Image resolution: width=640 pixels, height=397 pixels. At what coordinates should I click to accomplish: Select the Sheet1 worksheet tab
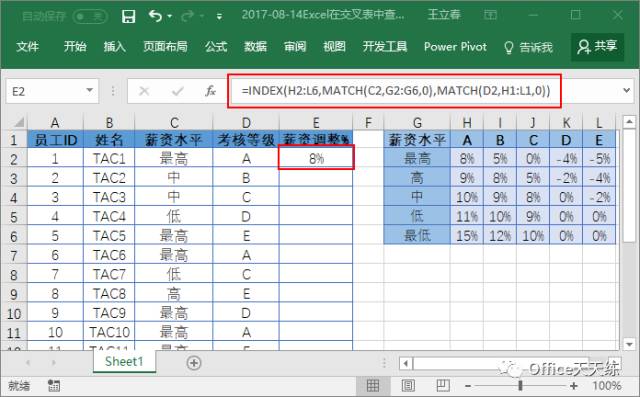tap(124, 362)
